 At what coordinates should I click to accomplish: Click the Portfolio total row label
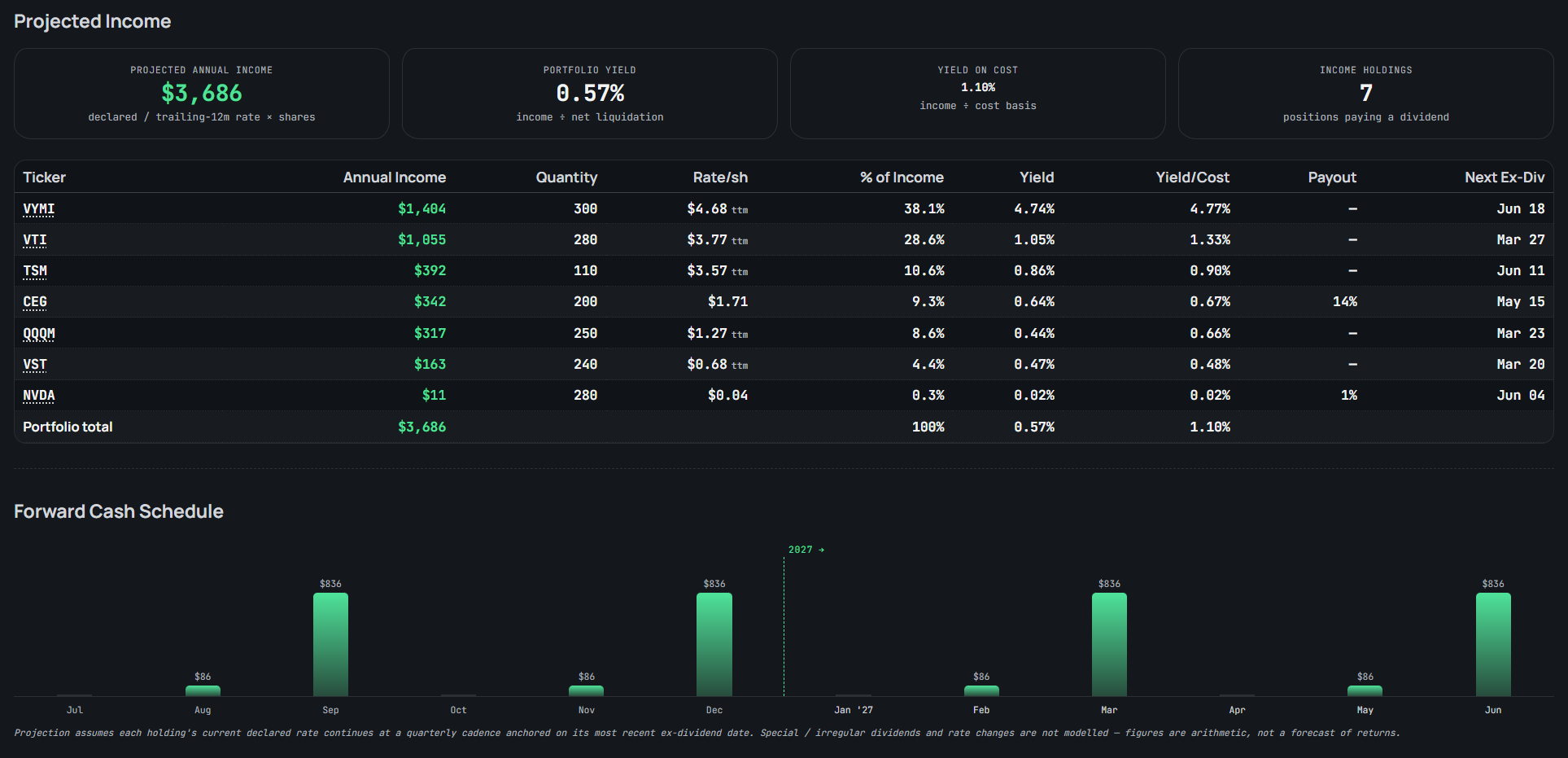pyautogui.click(x=68, y=427)
